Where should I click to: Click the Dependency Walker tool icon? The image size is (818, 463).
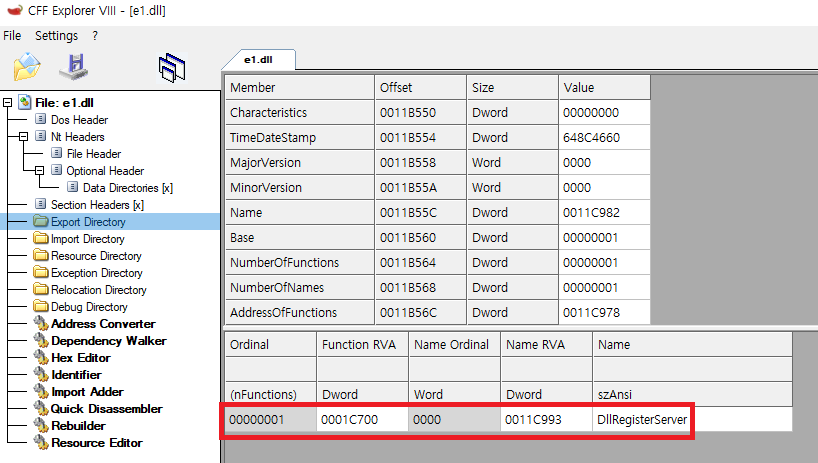41,340
